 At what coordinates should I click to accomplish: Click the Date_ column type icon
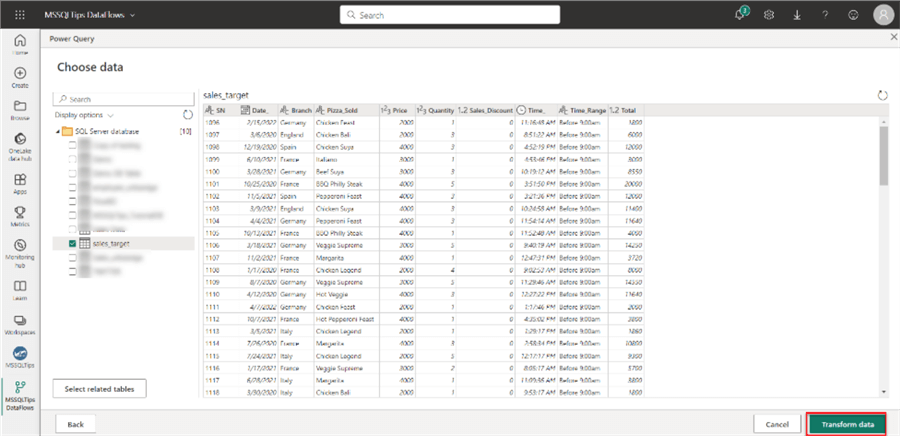point(245,110)
